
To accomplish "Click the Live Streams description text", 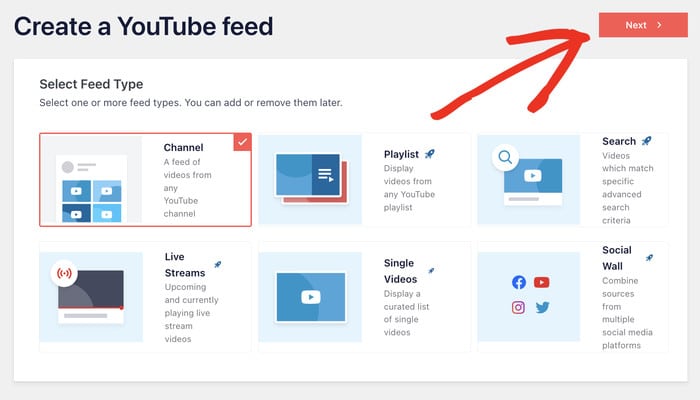I will pyautogui.click(x=191, y=312).
